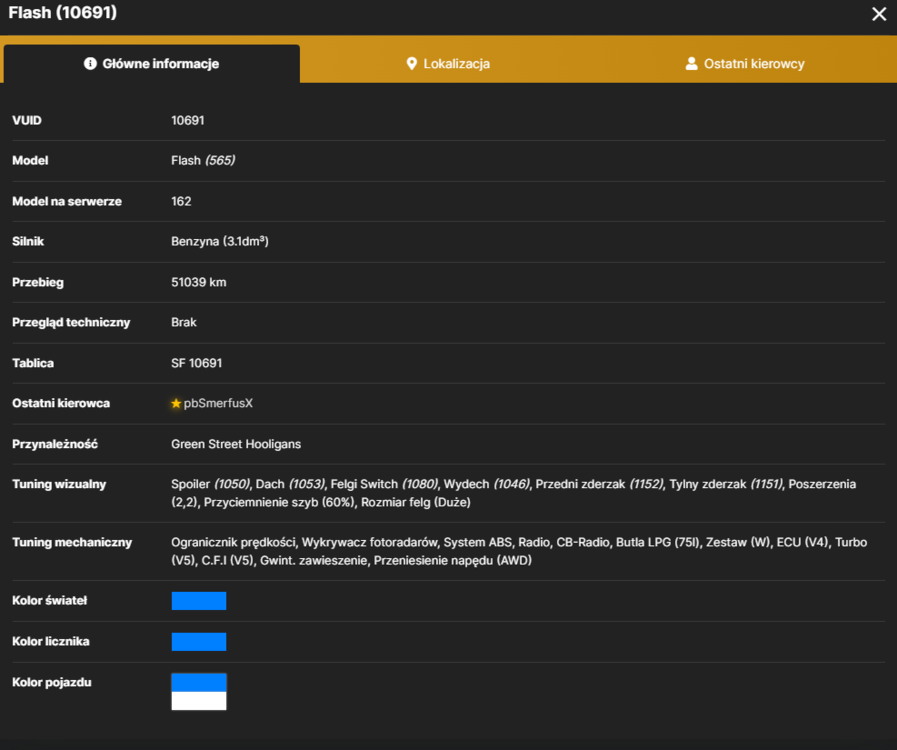This screenshot has height=750, width=897.
Task: Click the person icon beside Ostatni kierowcy
Action: click(691, 64)
